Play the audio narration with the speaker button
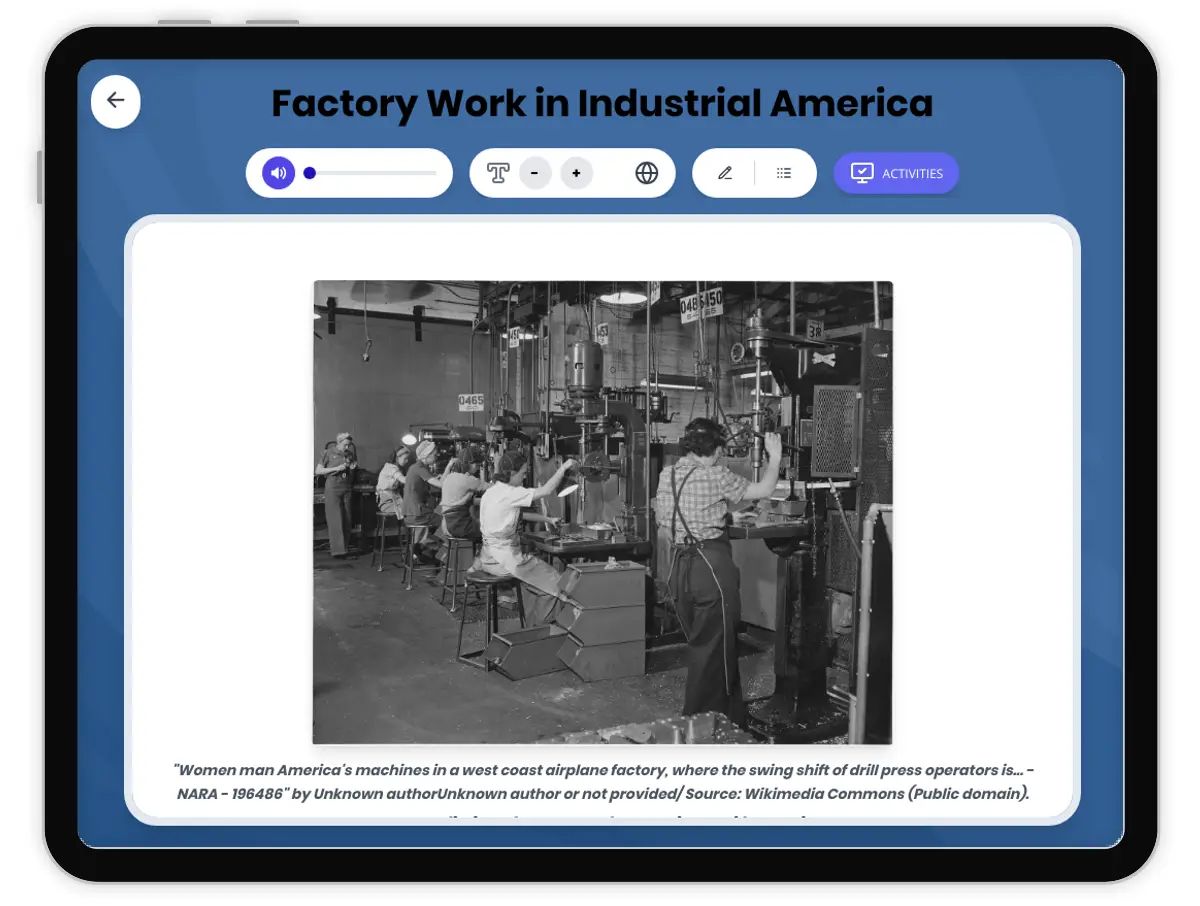This screenshot has width=1200, height=906. [x=279, y=173]
